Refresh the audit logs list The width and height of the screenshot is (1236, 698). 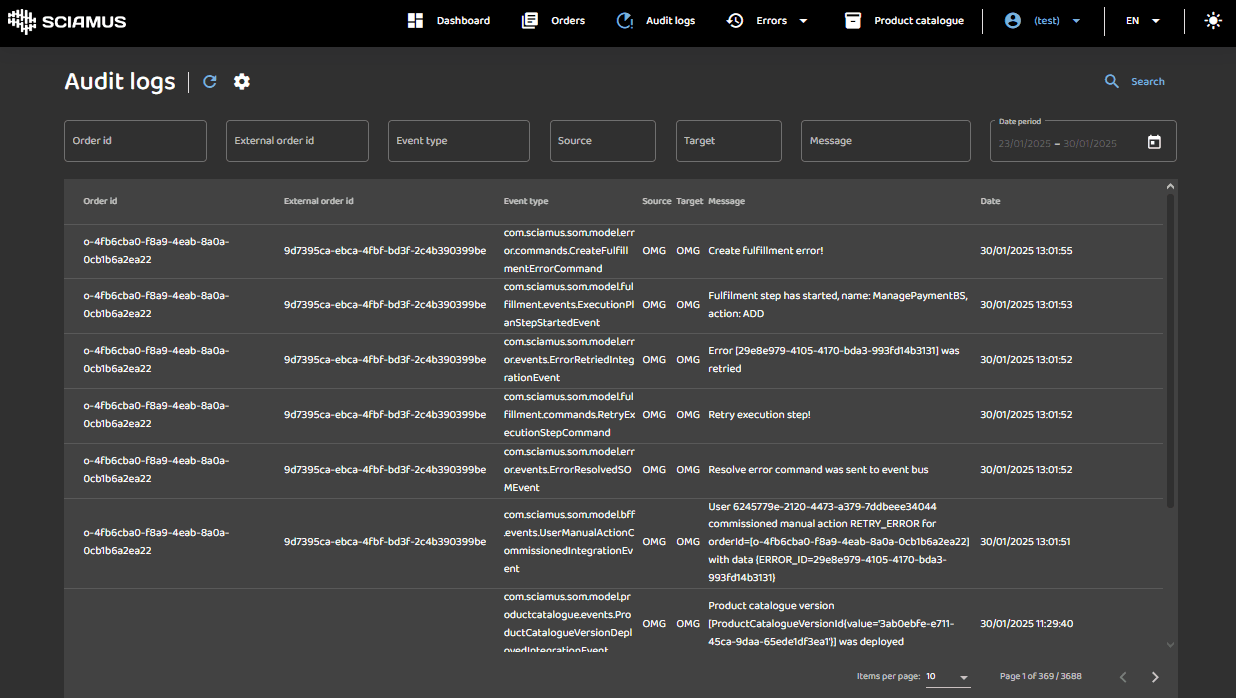[x=210, y=82]
